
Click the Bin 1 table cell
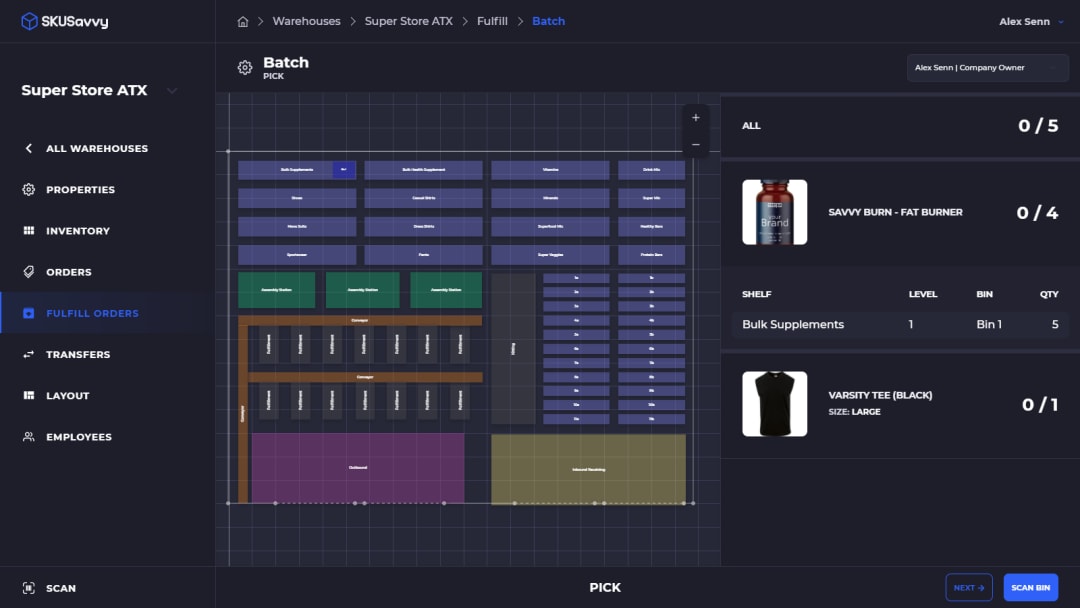coord(988,324)
